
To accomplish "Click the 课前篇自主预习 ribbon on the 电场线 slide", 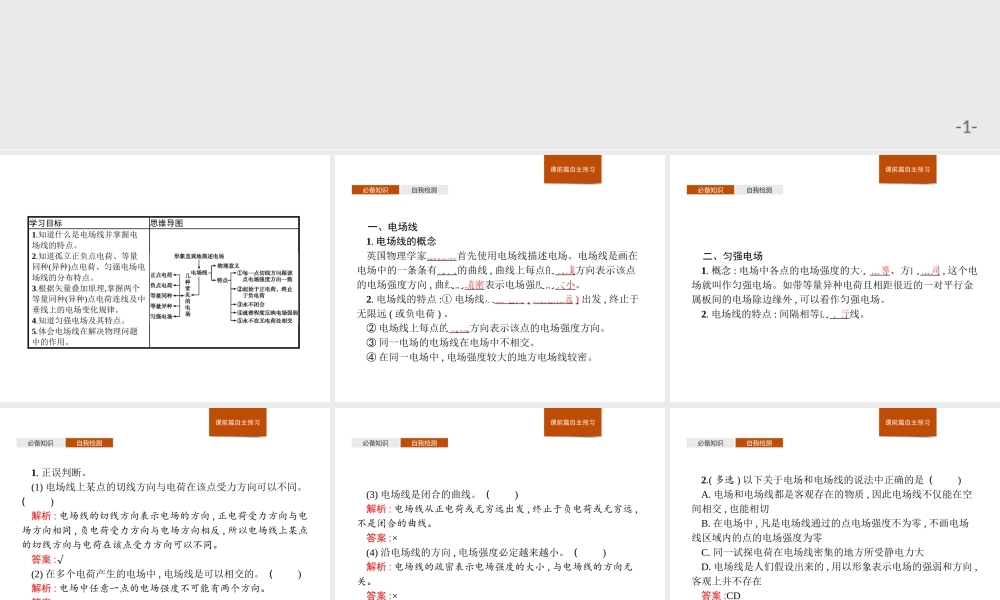I will point(573,170).
